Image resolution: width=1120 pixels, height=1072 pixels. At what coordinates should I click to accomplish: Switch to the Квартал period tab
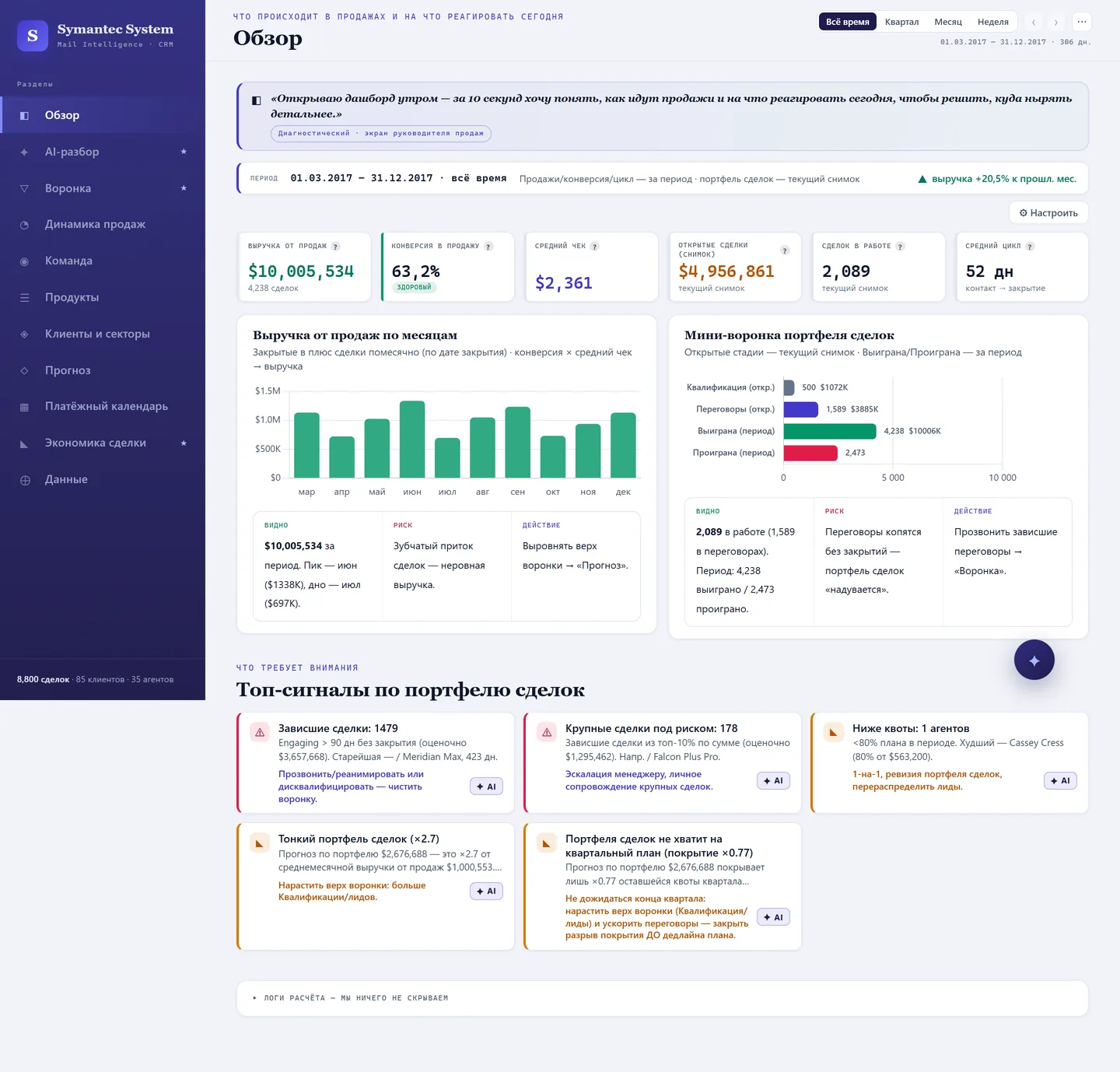pyautogui.click(x=901, y=22)
